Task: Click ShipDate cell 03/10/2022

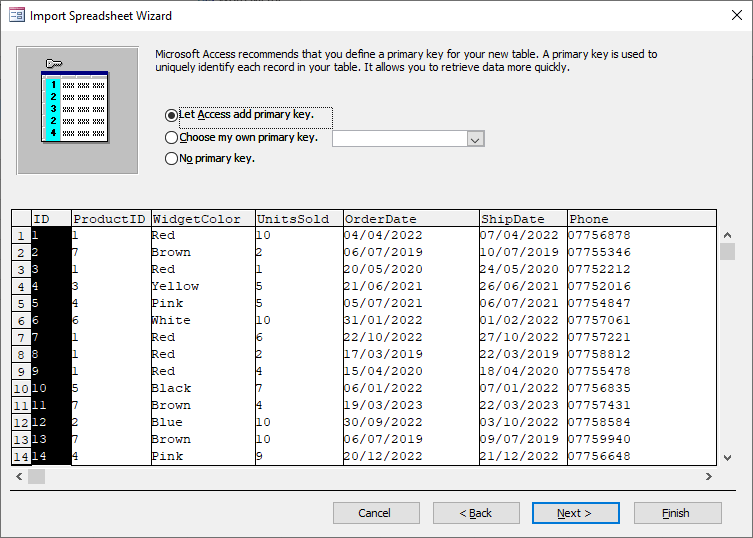Action: tap(523, 422)
